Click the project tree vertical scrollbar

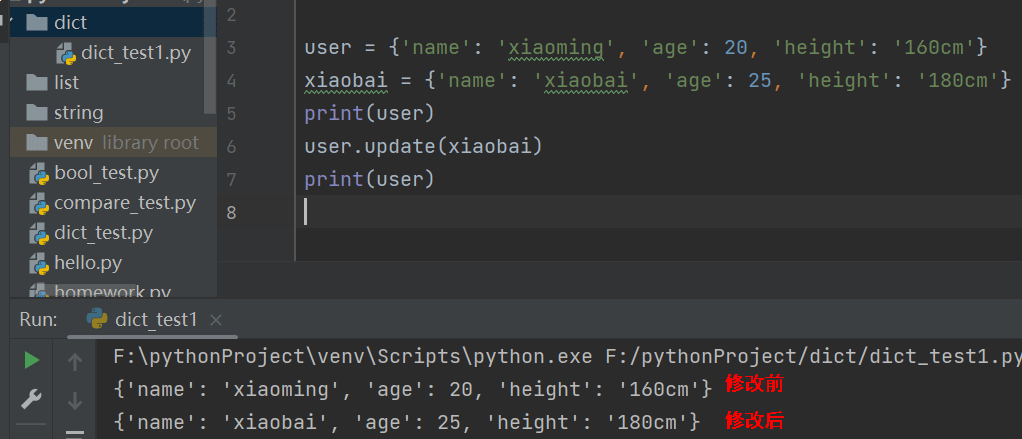210,60
